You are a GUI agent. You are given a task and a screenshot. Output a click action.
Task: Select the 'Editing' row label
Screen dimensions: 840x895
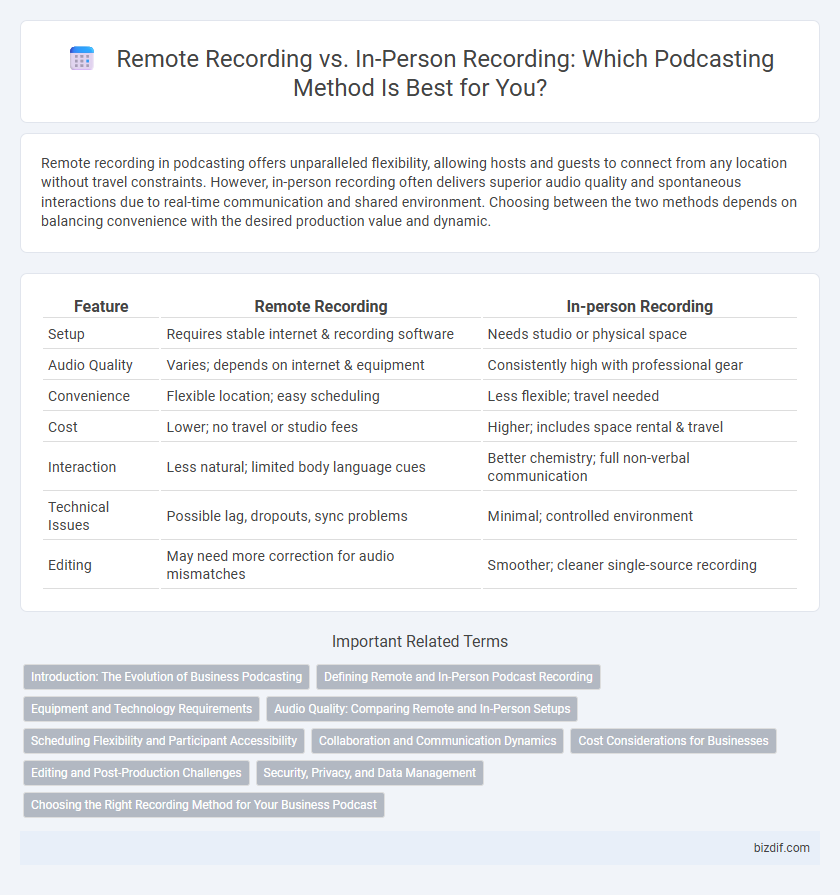[x=70, y=565]
